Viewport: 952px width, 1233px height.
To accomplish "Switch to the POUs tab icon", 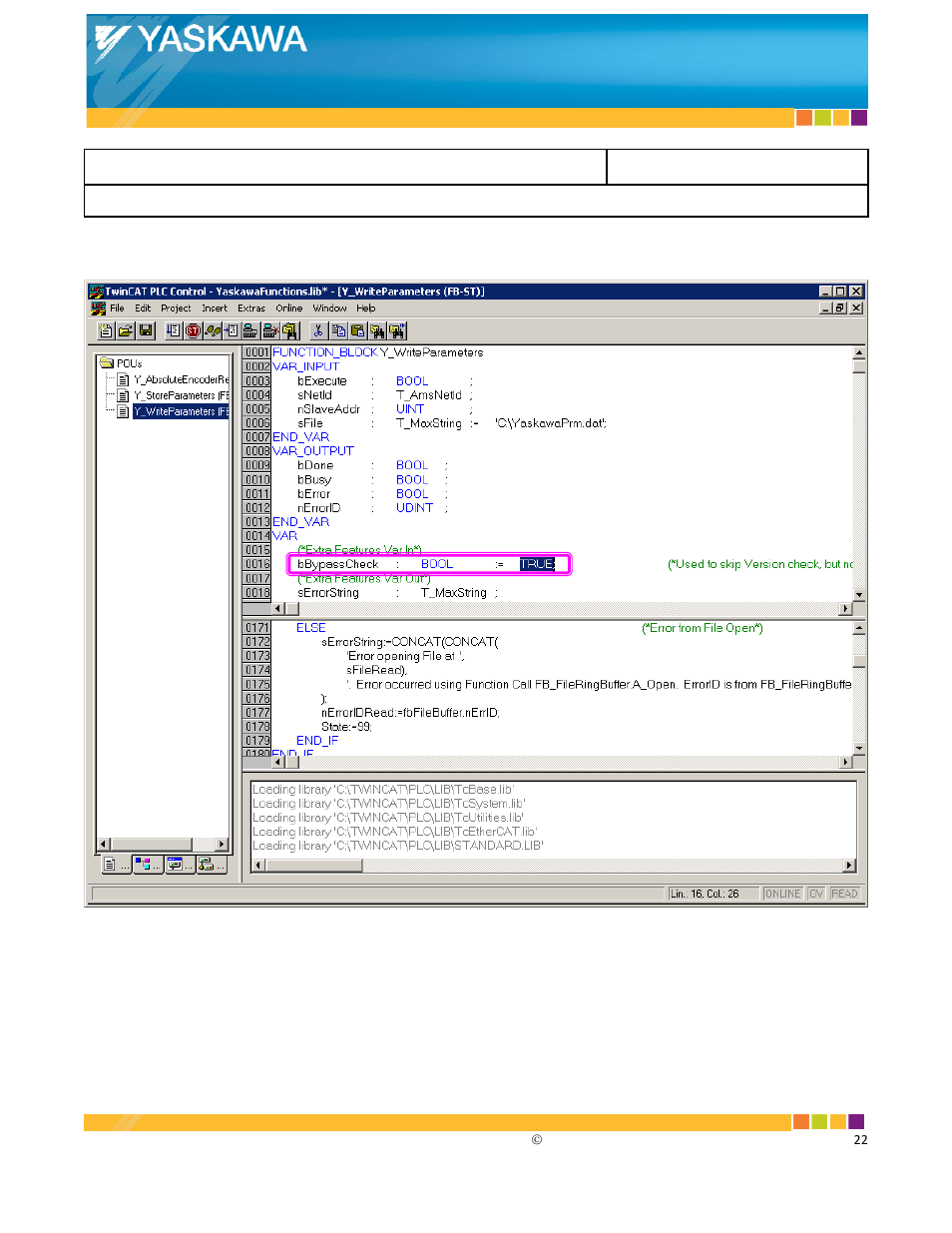I will click(x=115, y=865).
